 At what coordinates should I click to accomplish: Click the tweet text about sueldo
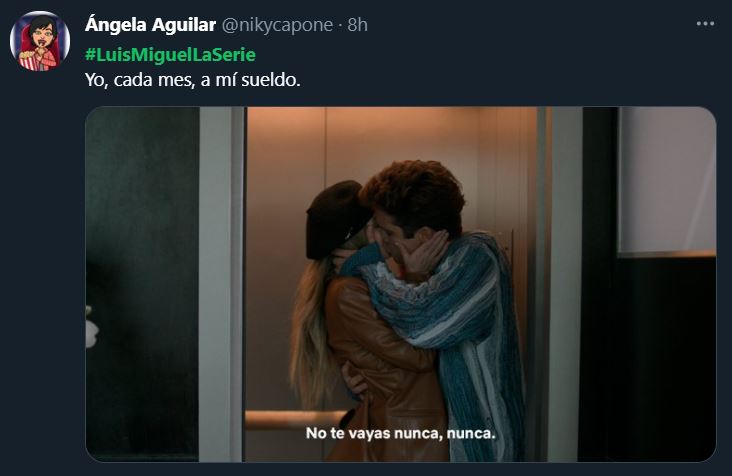click(x=193, y=80)
